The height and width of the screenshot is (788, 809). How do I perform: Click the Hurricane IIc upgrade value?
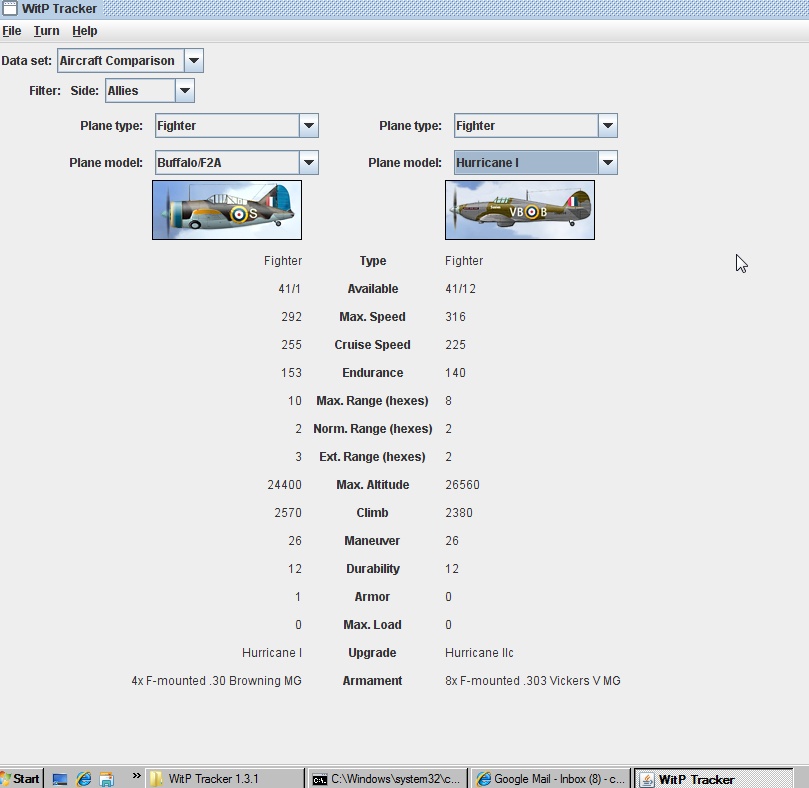tap(479, 653)
